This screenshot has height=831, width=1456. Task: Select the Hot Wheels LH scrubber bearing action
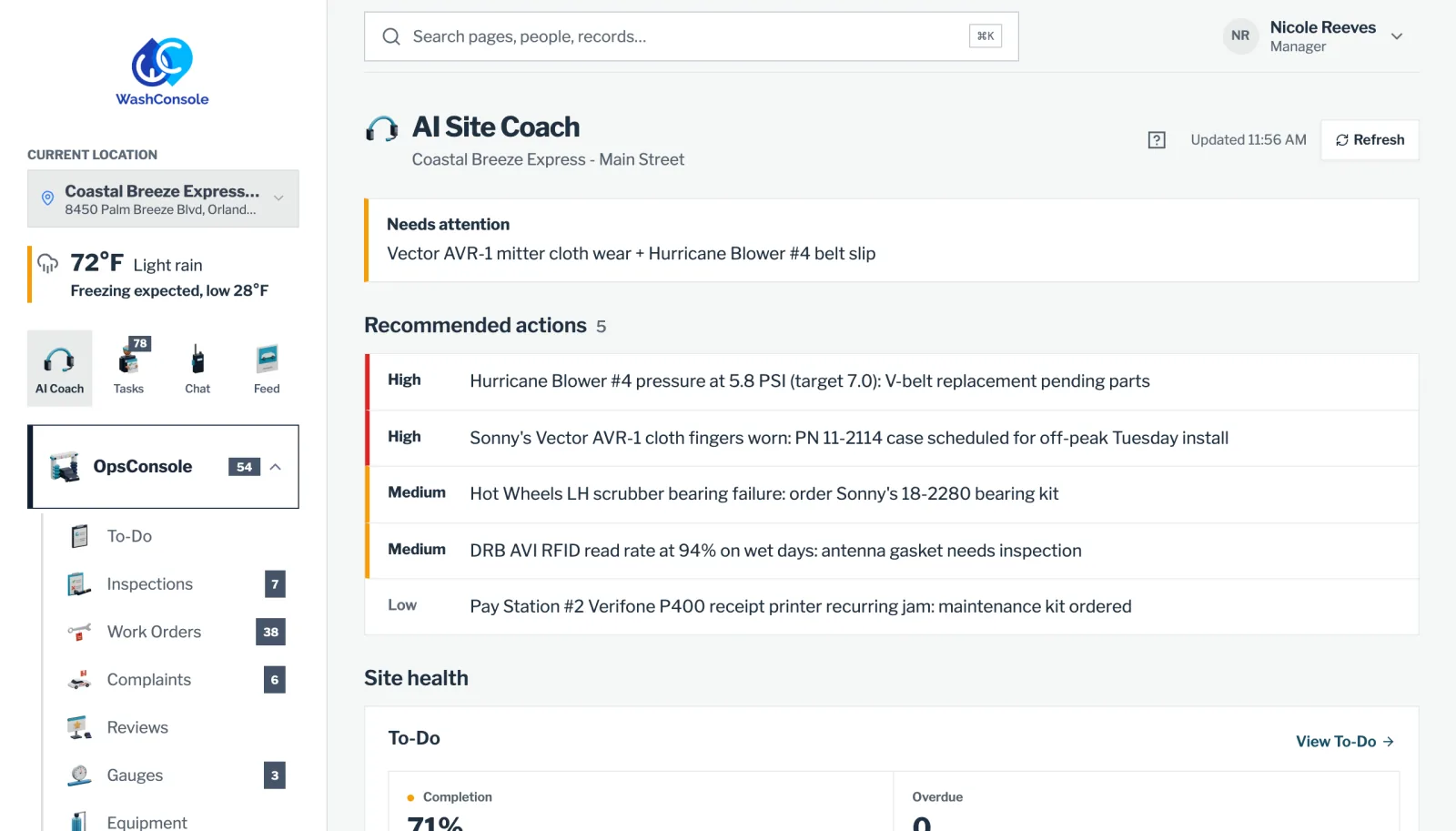(892, 494)
